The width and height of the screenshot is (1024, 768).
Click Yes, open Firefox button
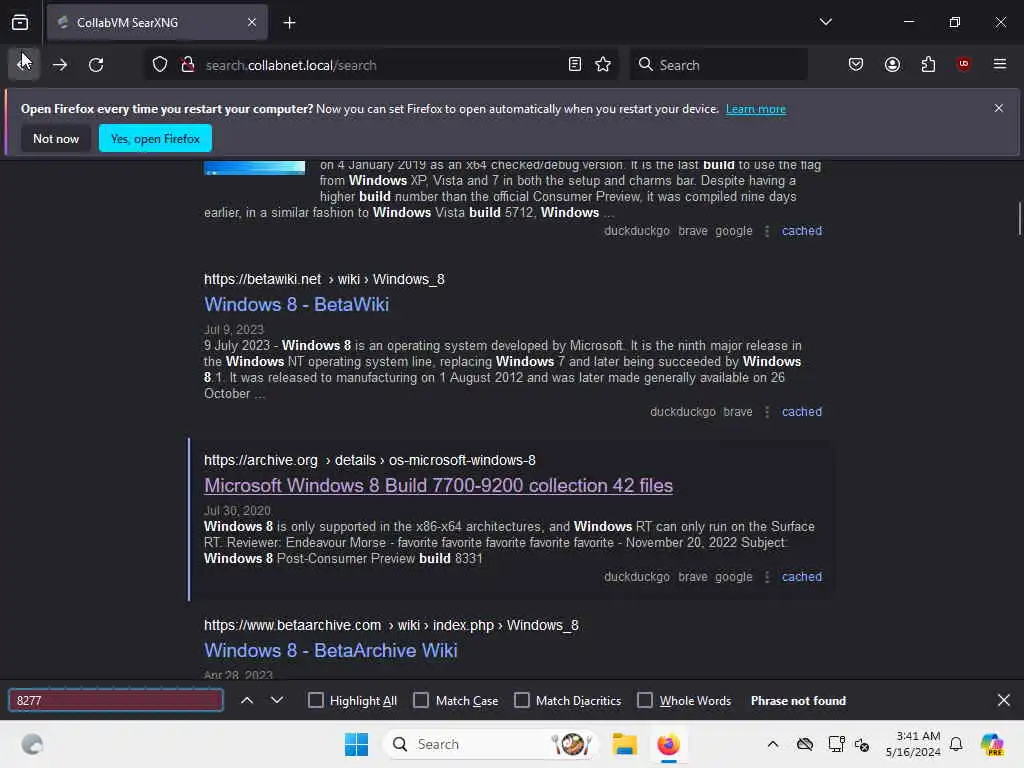pyautogui.click(x=155, y=138)
